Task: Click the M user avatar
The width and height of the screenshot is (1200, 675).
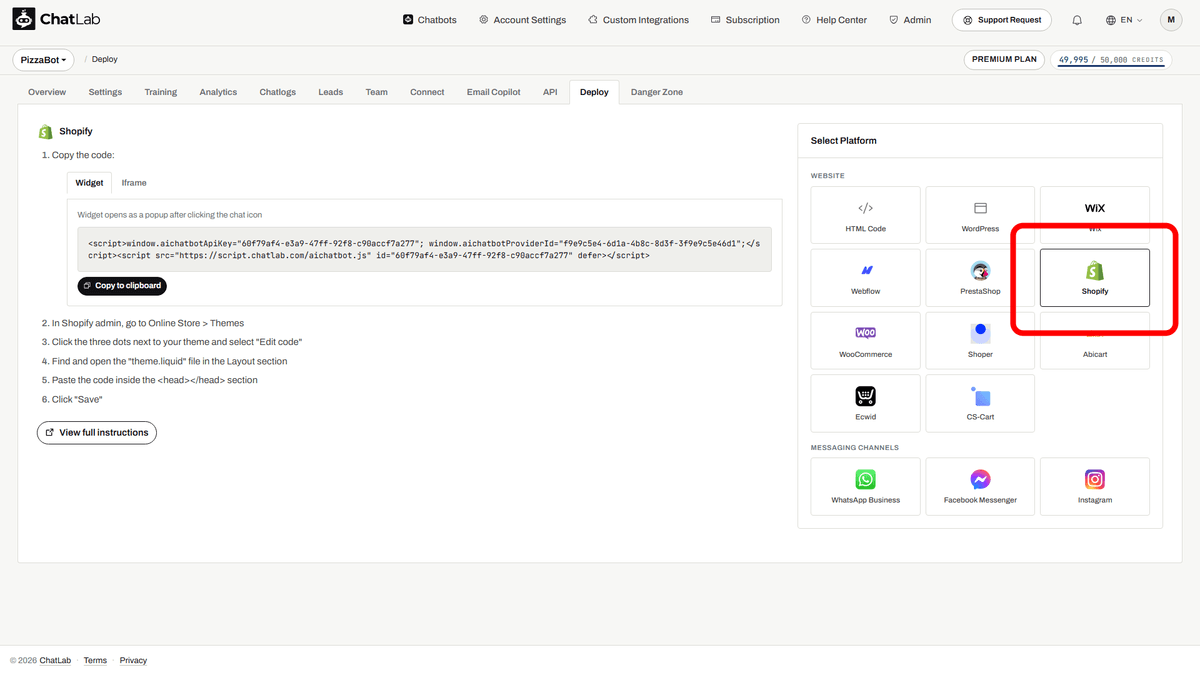Action: point(1171,20)
